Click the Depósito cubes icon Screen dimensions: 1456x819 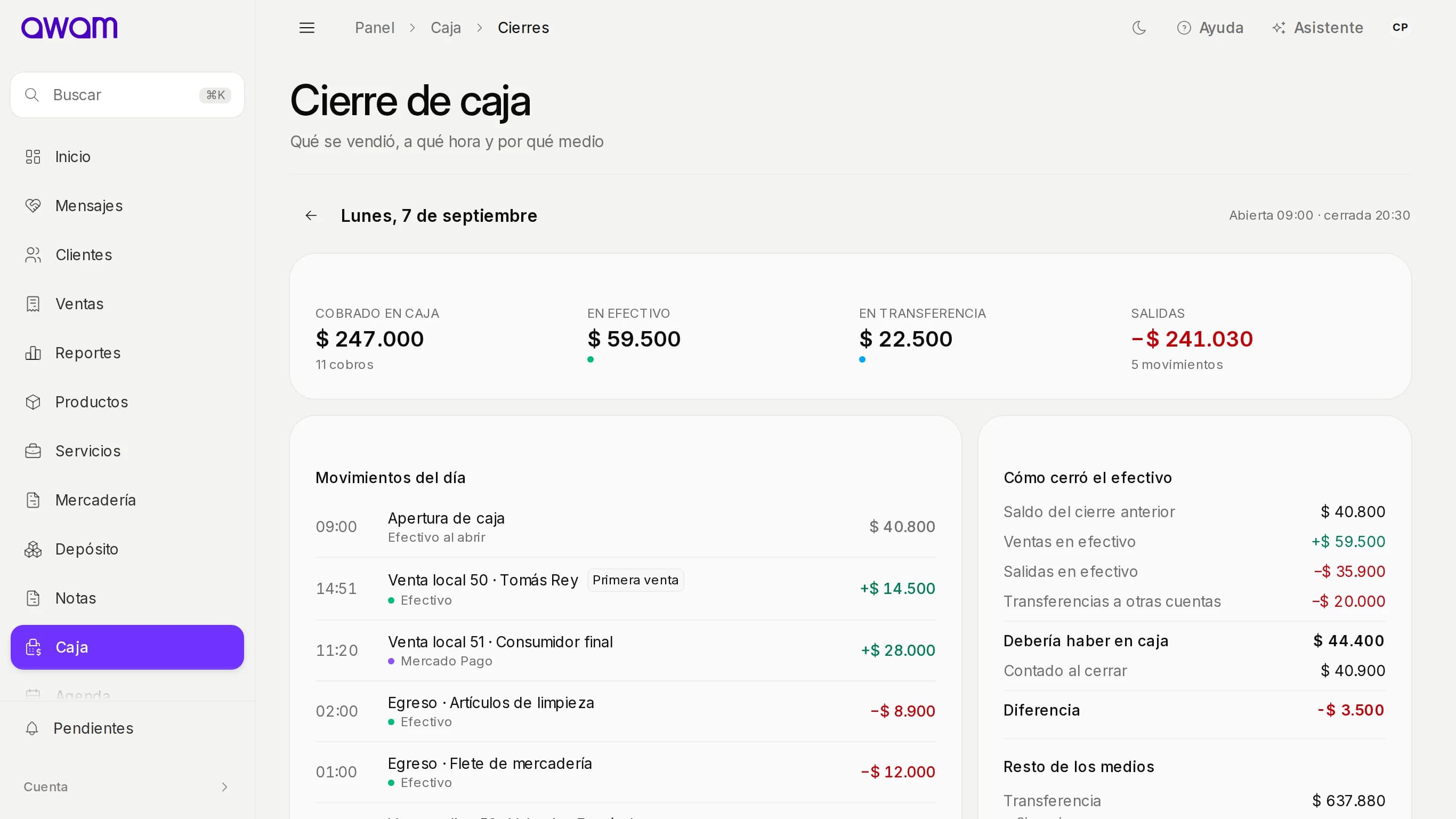coord(34,549)
